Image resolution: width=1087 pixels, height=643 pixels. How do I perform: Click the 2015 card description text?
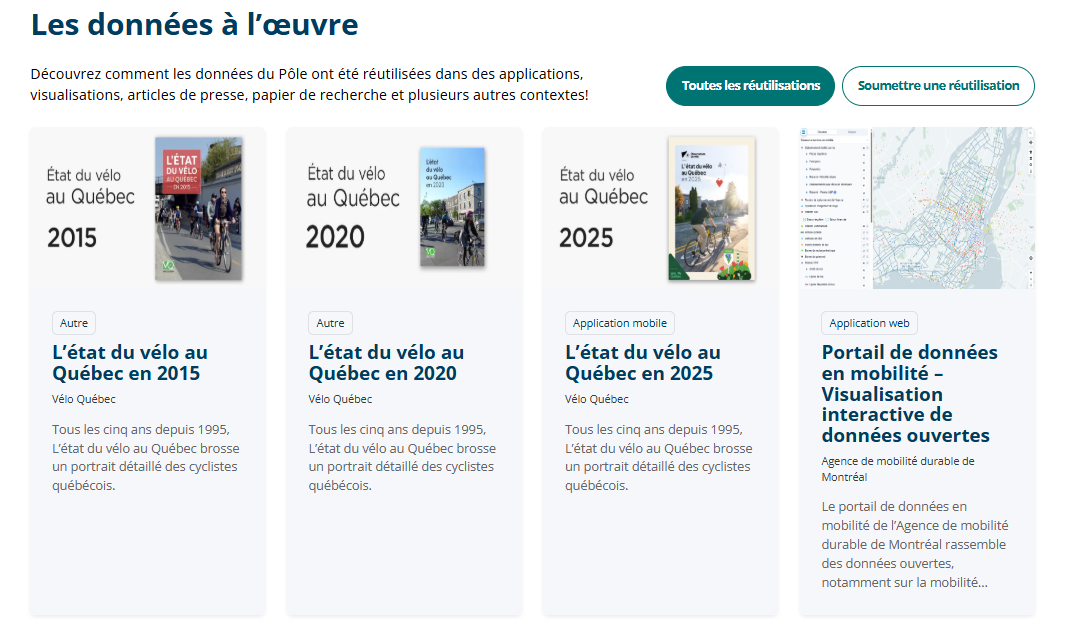pyautogui.click(x=146, y=457)
